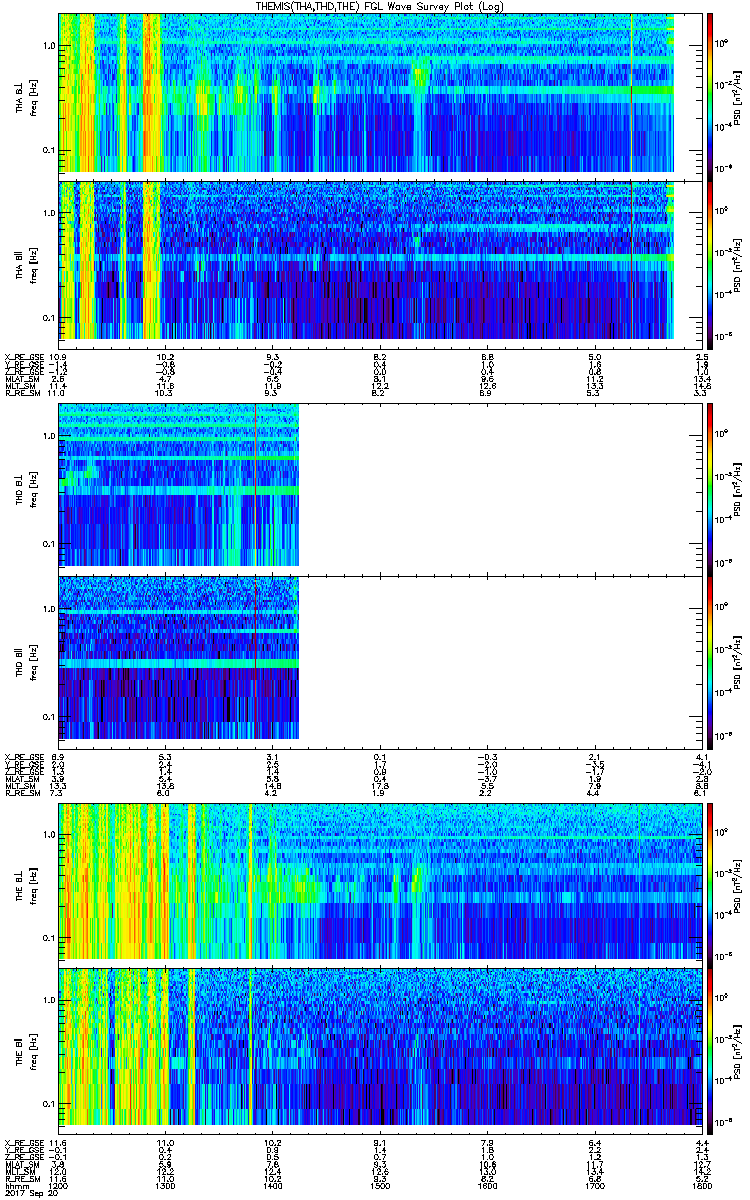Click R_RE_SM label under the THD panels
750x1200 pixels.
point(22,794)
